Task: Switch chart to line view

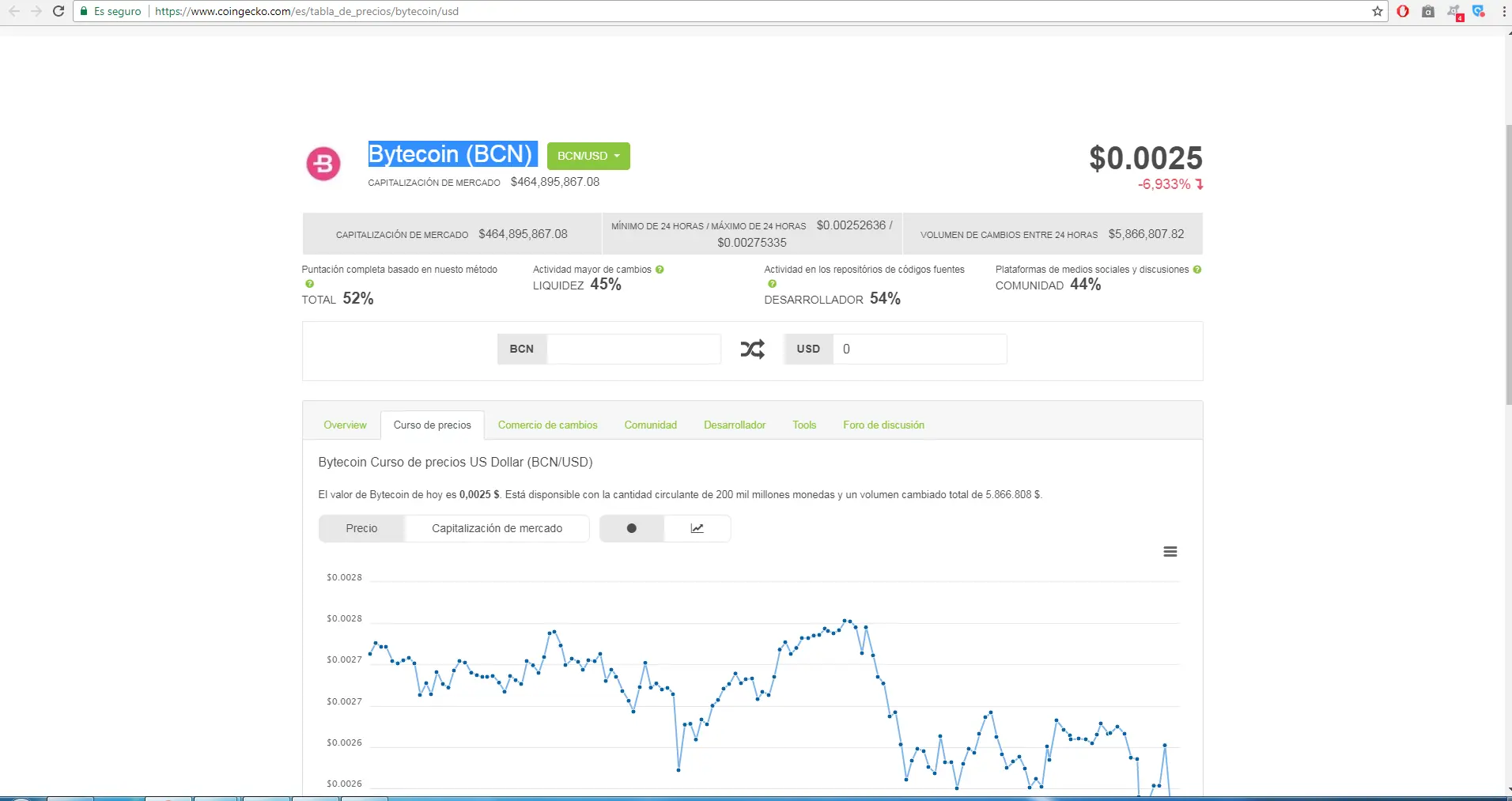Action: 697,527
